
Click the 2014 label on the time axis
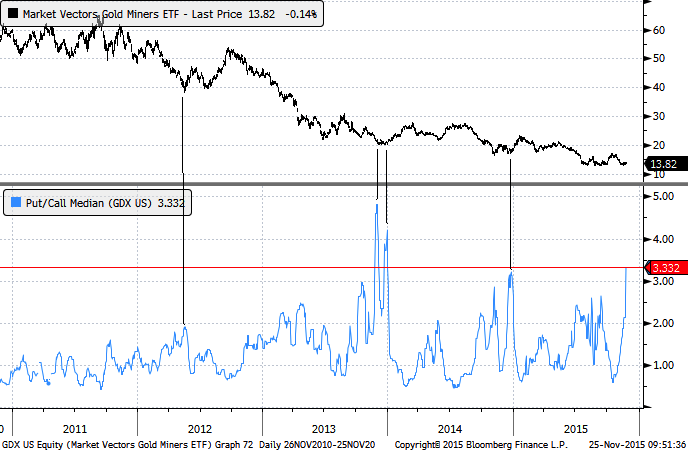450,424
